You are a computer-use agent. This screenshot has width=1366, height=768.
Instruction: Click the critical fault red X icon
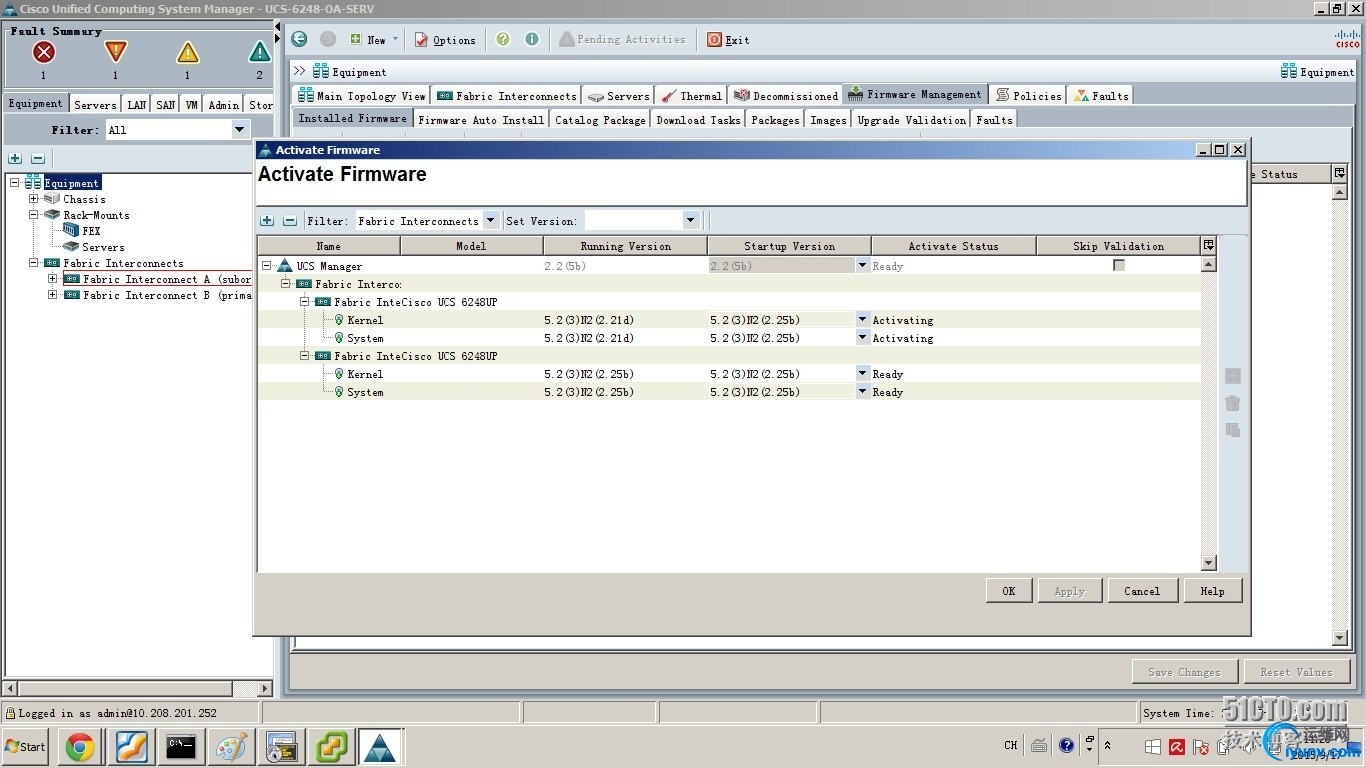(x=43, y=53)
